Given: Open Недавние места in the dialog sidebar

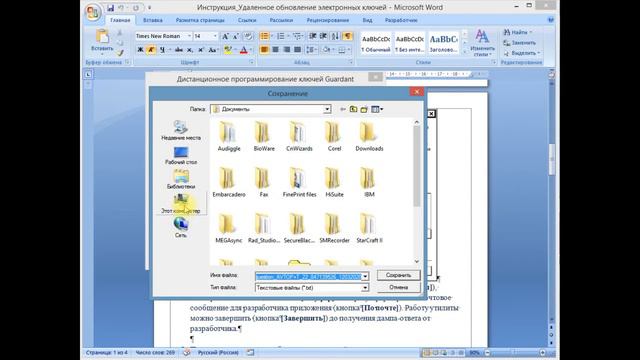Looking at the screenshot, I should click(x=181, y=131).
